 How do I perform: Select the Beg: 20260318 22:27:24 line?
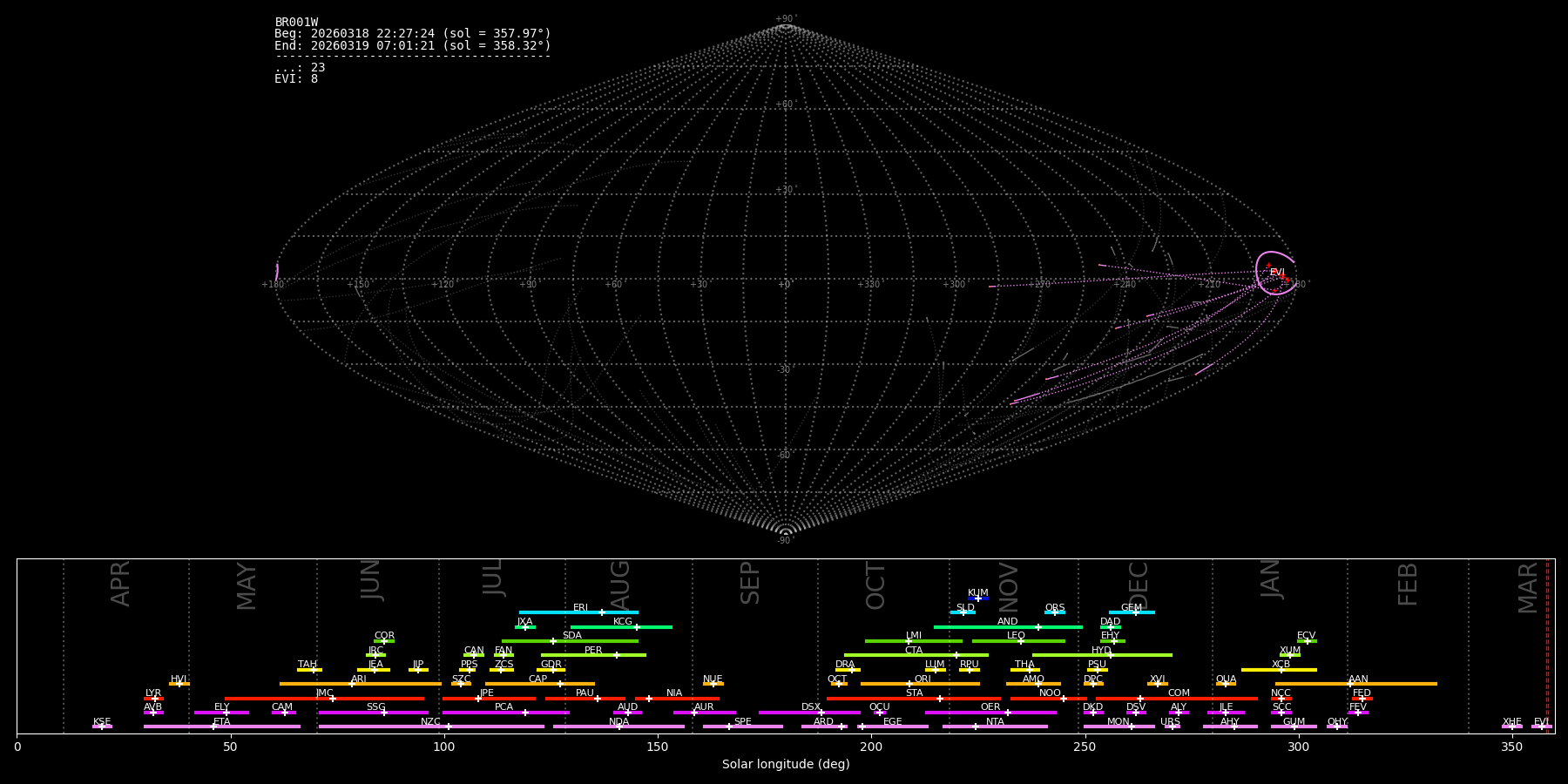pos(413,34)
